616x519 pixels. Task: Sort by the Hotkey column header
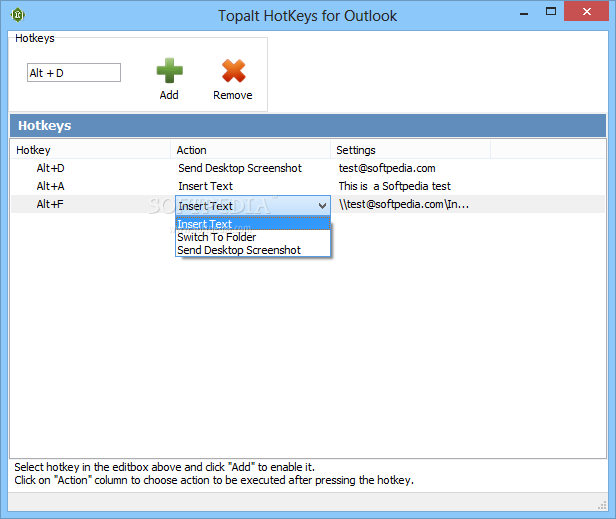(90, 150)
